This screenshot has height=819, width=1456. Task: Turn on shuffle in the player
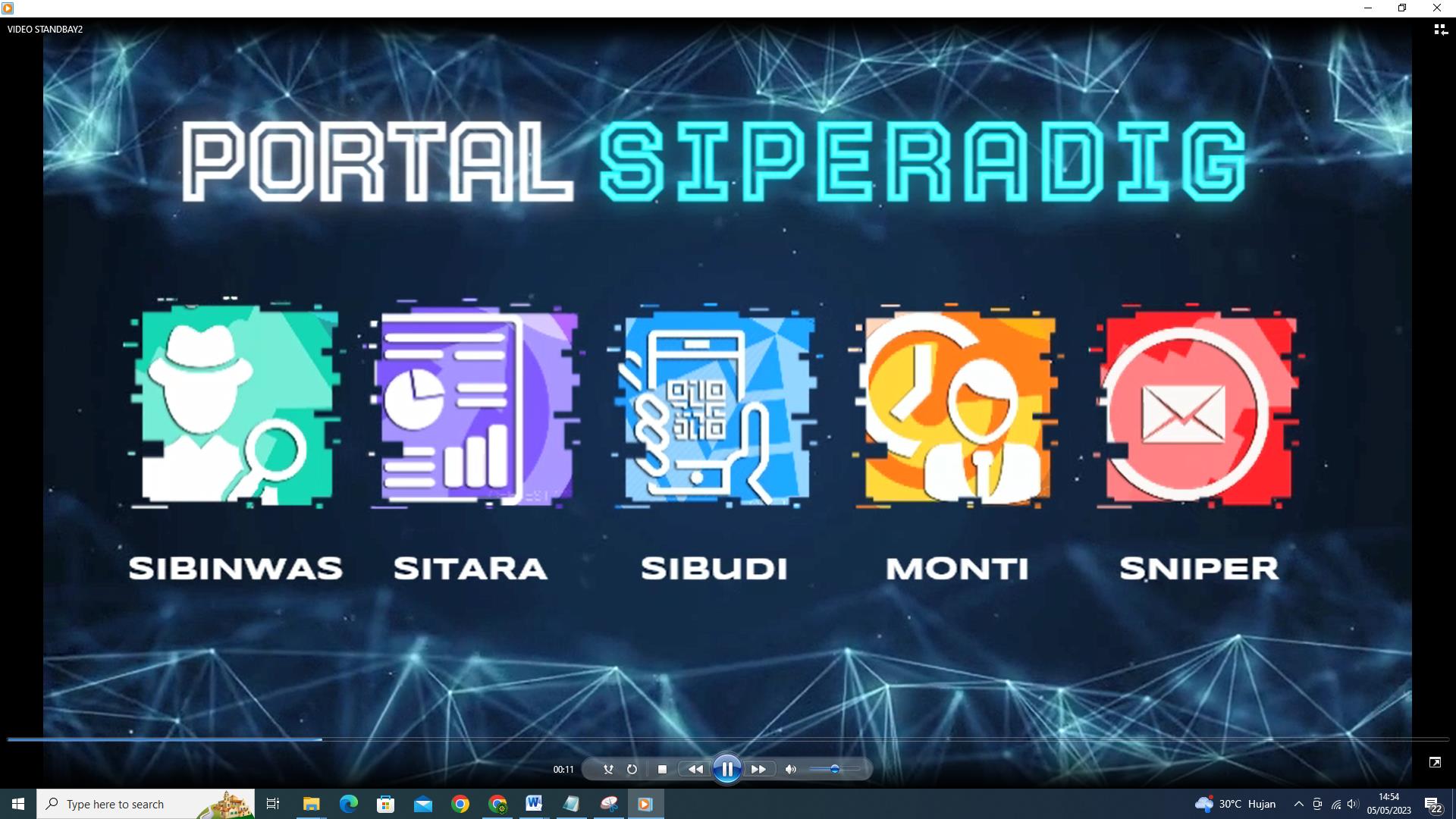[x=608, y=769]
